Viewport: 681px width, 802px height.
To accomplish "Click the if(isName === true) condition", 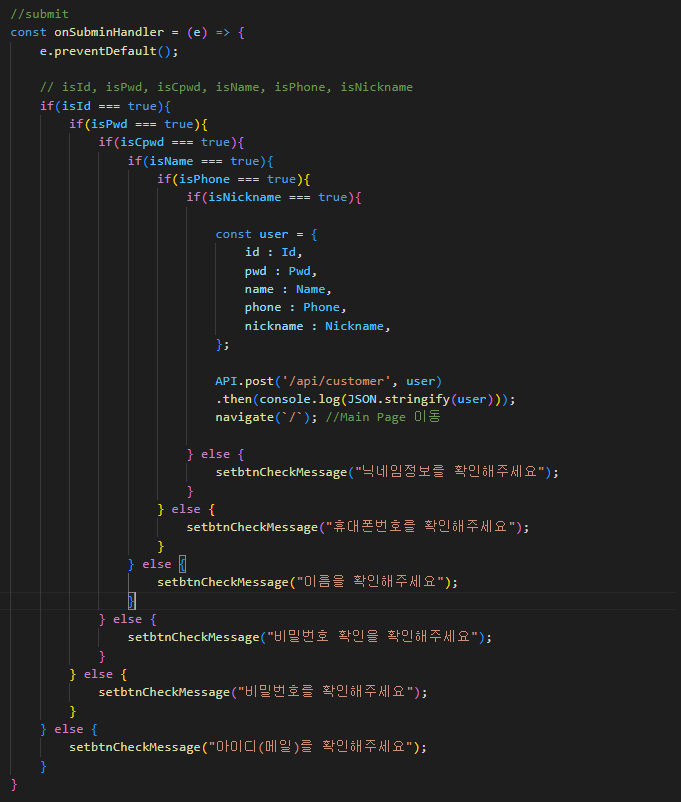I will (200, 161).
